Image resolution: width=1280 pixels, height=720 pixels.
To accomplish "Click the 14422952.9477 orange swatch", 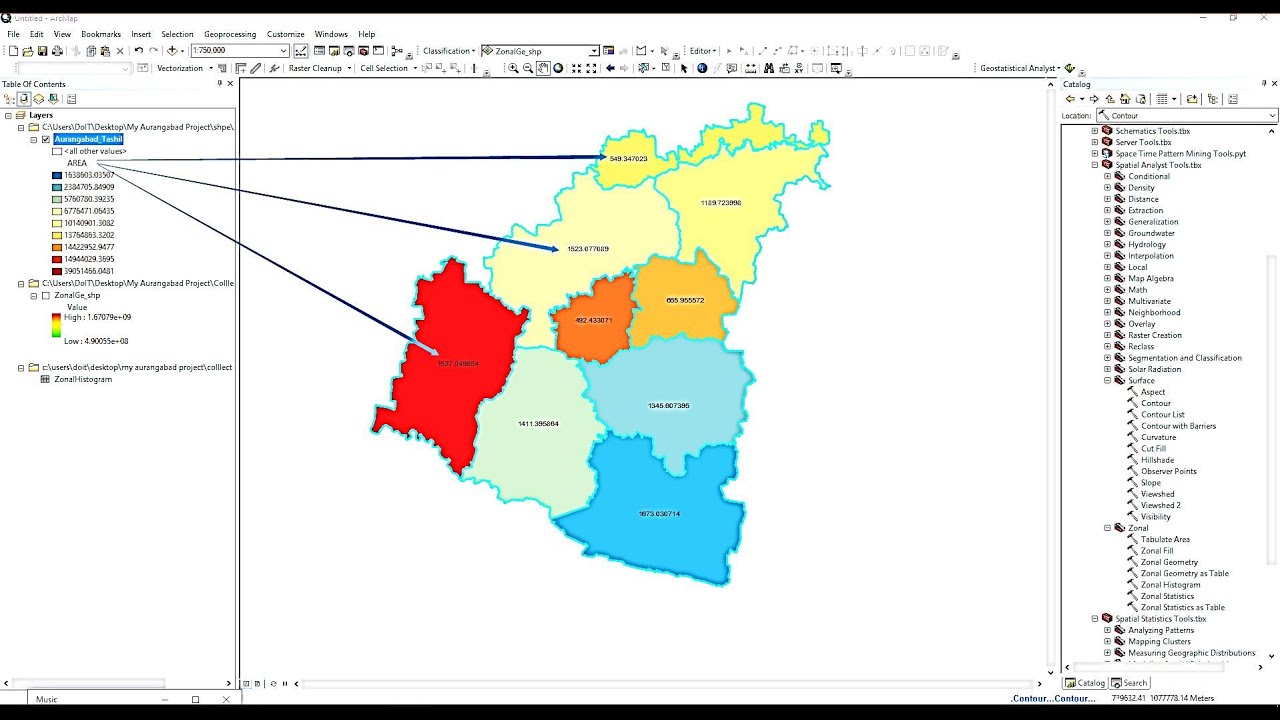I will click(x=57, y=247).
